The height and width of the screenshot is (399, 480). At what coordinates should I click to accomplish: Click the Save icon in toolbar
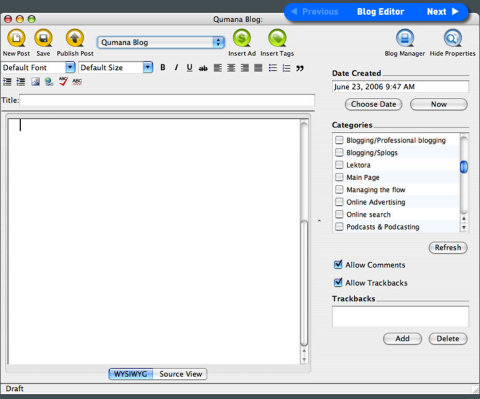[43, 38]
